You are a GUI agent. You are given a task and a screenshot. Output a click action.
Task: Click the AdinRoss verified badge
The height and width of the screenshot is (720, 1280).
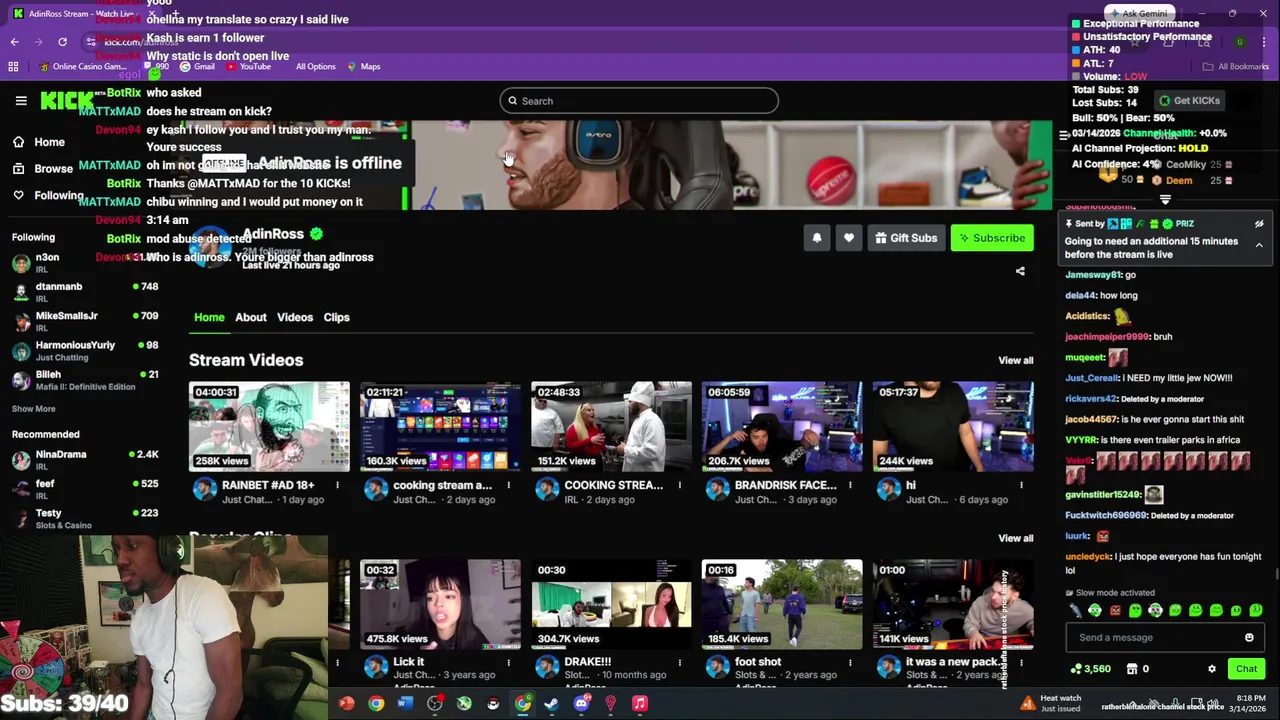316,234
